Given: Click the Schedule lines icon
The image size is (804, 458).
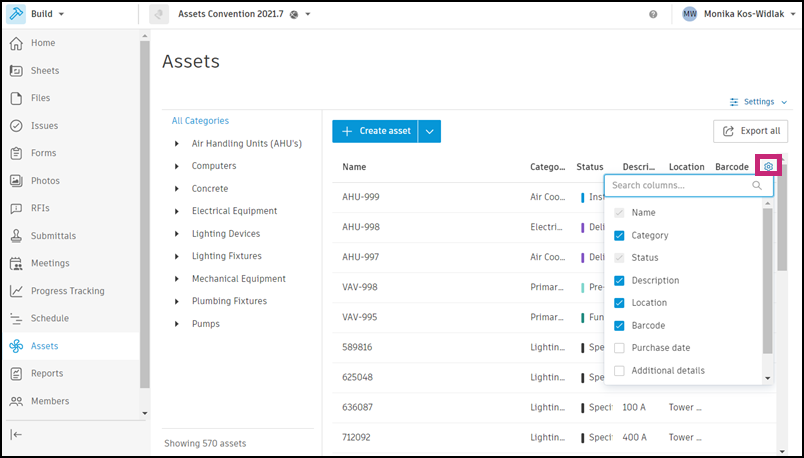Looking at the screenshot, I should coord(16,318).
